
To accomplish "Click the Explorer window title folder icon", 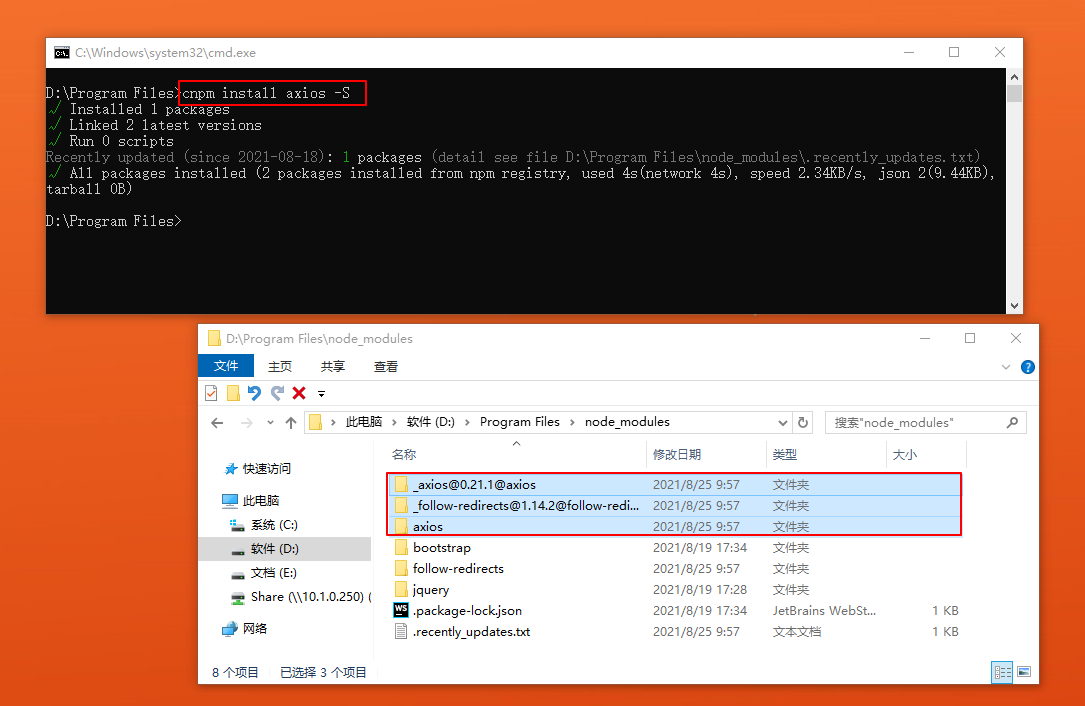I will pos(215,338).
